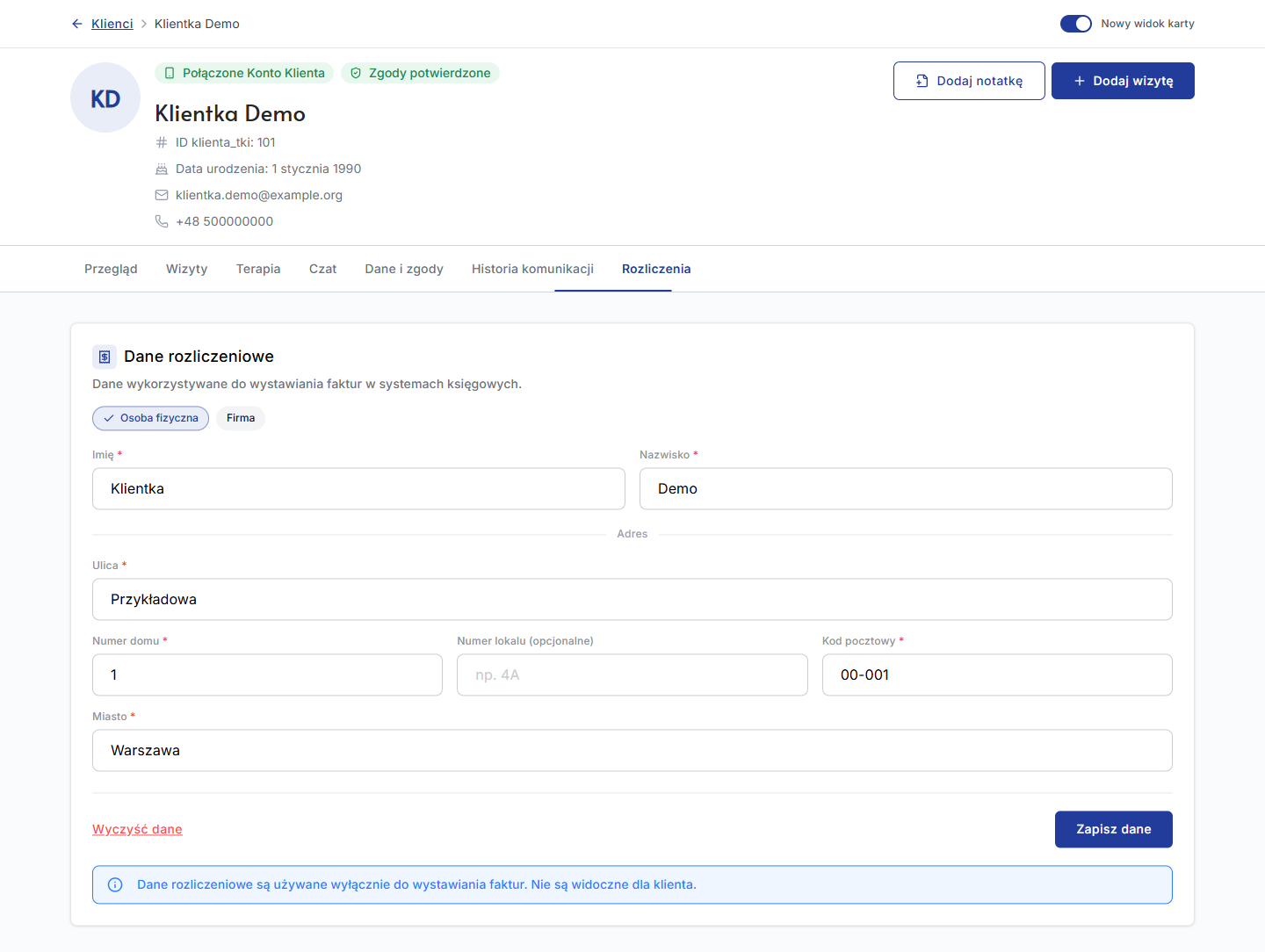Click the envelope icon by the email address
This screenshot has width=1265, height=952.
click(162, 195)
